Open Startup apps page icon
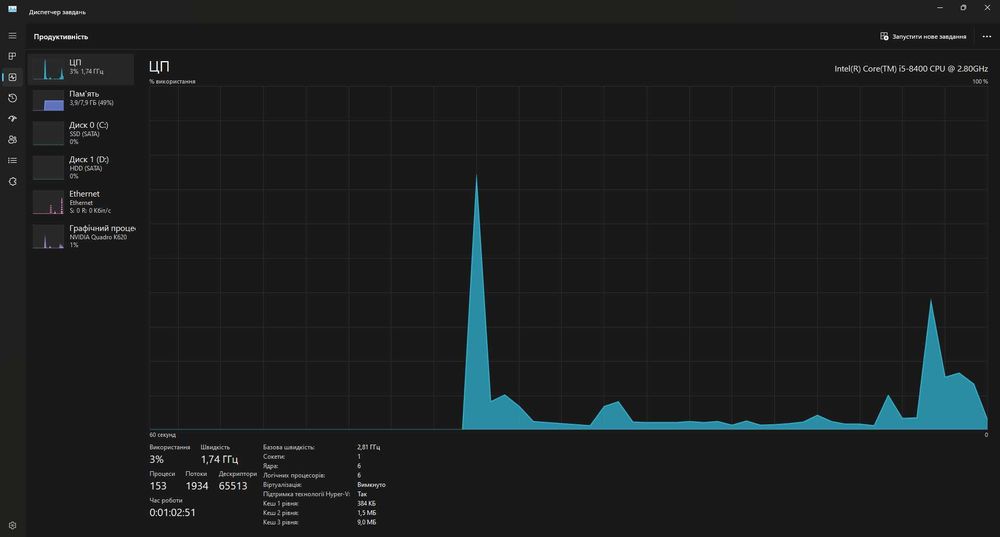The height and width of the screenshot is (537, 1000). pyautogui.click(x=12, y=119)
